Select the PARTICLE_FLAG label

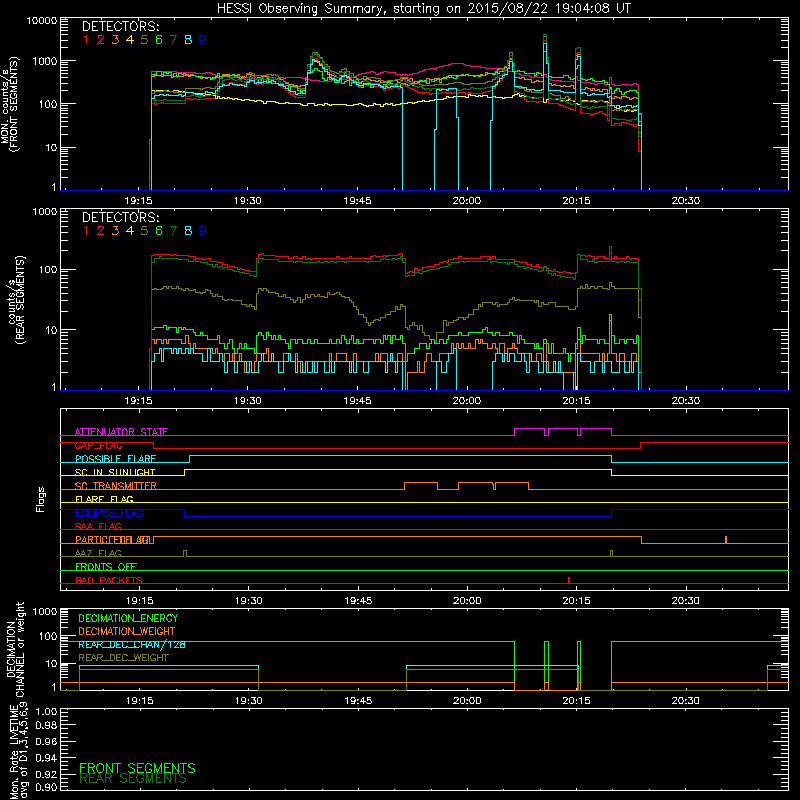click(113, 540)
